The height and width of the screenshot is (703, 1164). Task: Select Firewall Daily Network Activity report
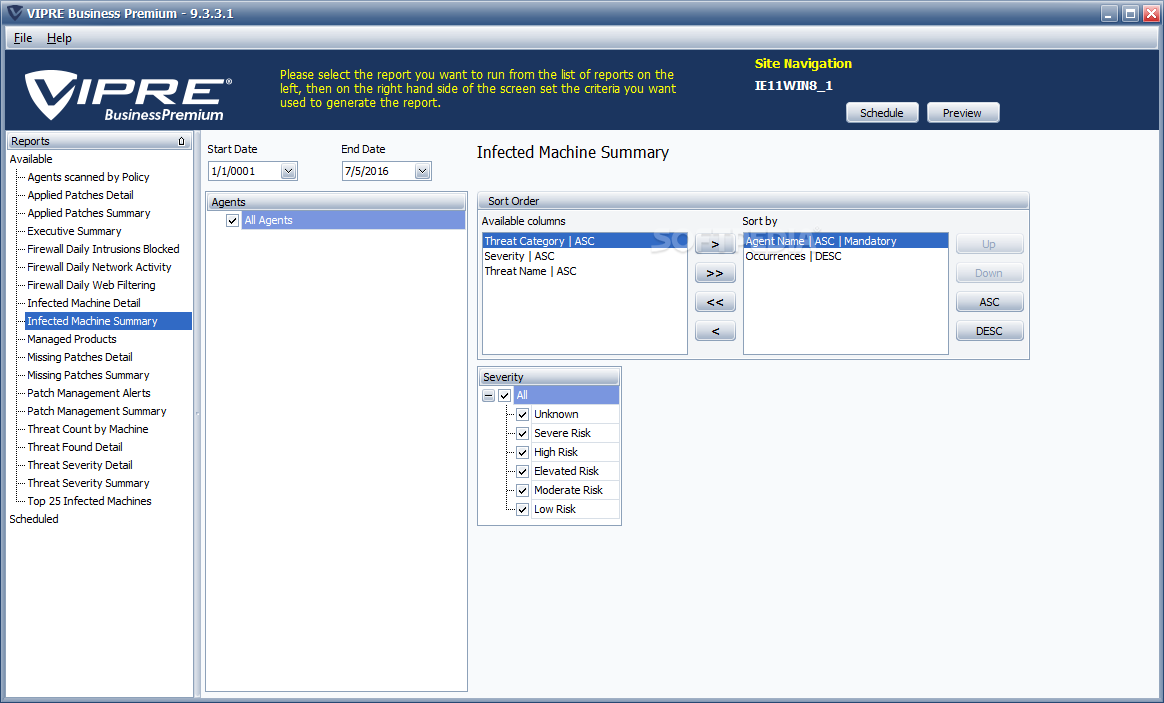[x=99, y=267]
